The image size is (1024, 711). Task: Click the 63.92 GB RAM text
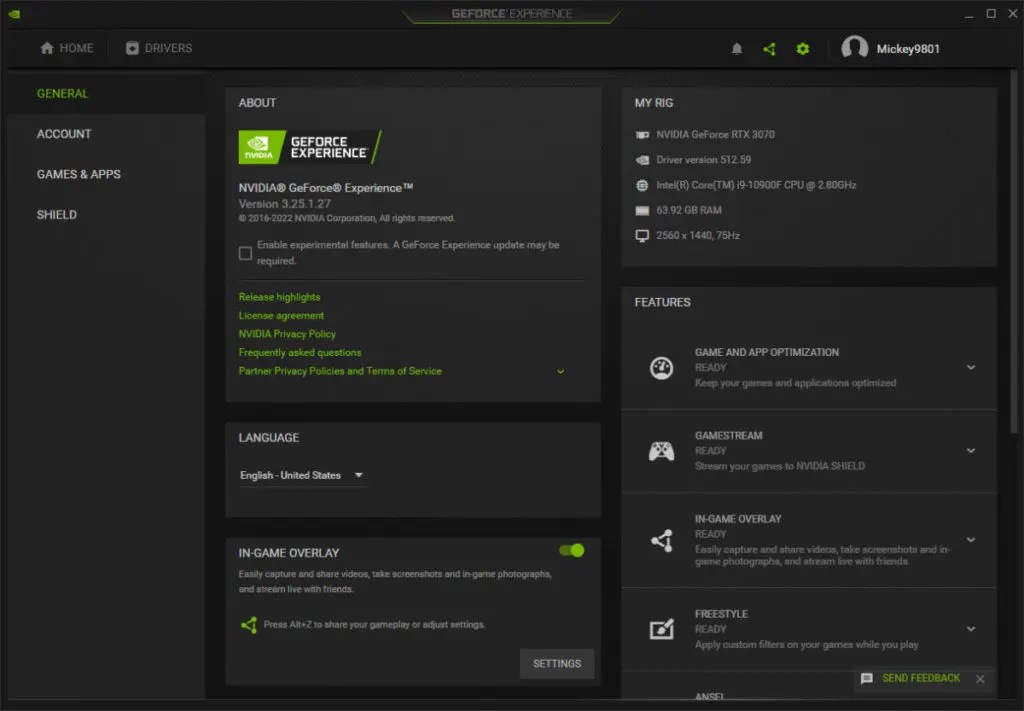click(x=688, y=210)
